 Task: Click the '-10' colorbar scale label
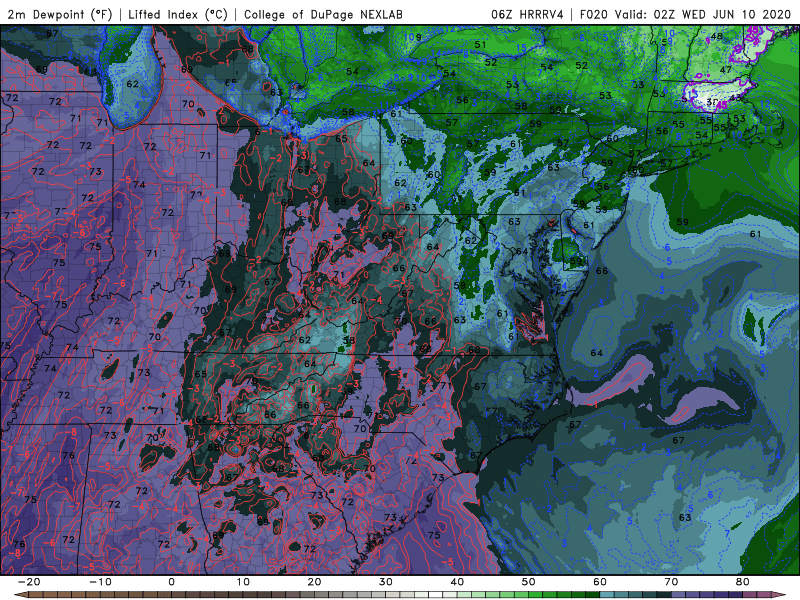click(x=100, y=582)
